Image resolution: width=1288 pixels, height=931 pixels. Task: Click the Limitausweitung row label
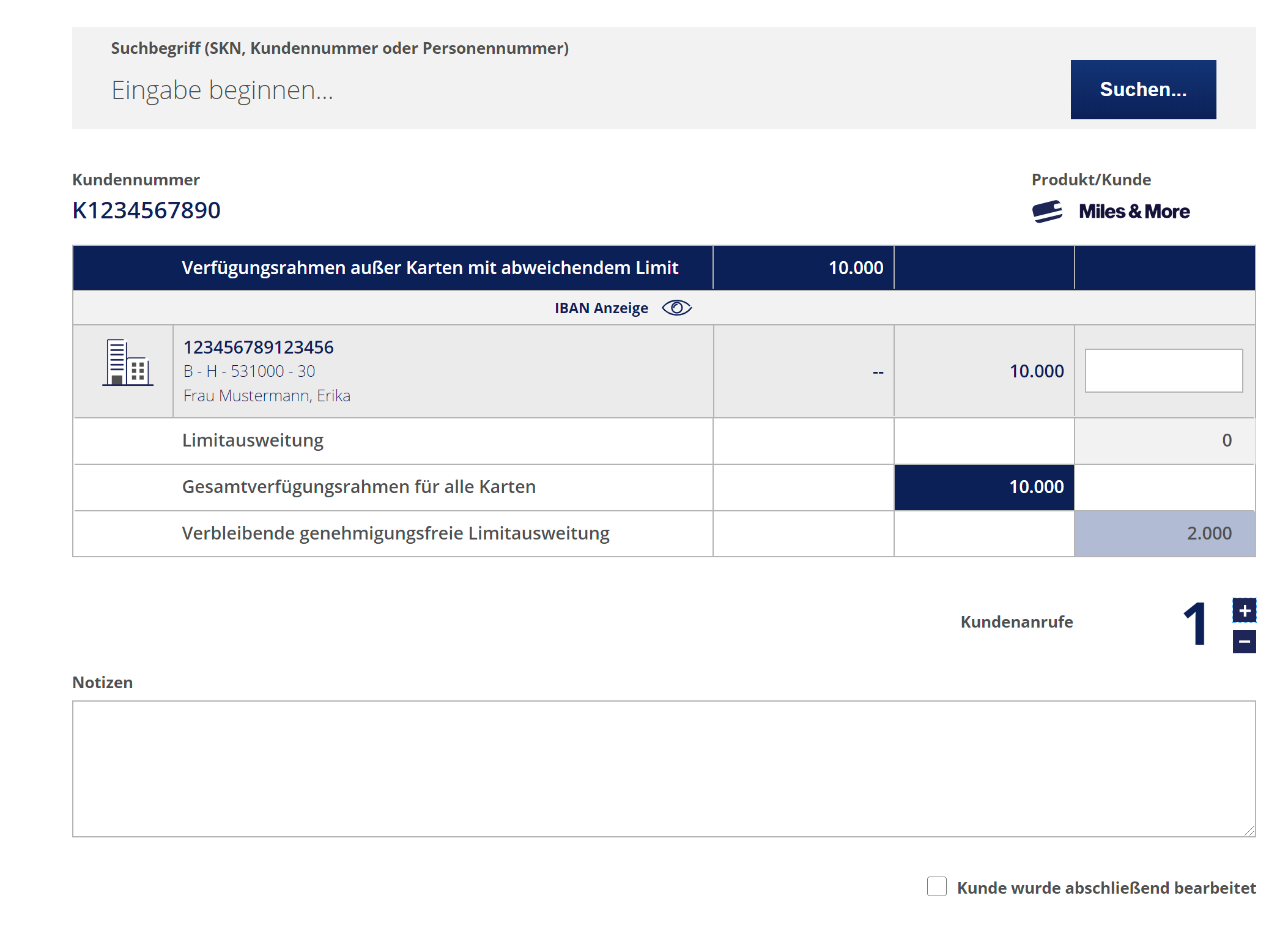tap(253, 440)
